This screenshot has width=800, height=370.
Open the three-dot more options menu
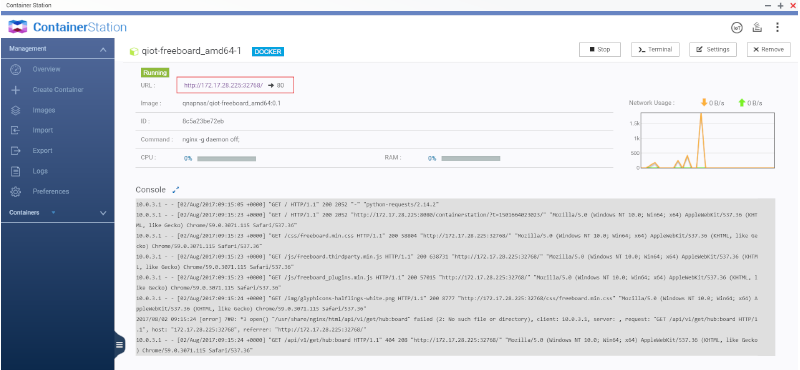click(777, 28)
